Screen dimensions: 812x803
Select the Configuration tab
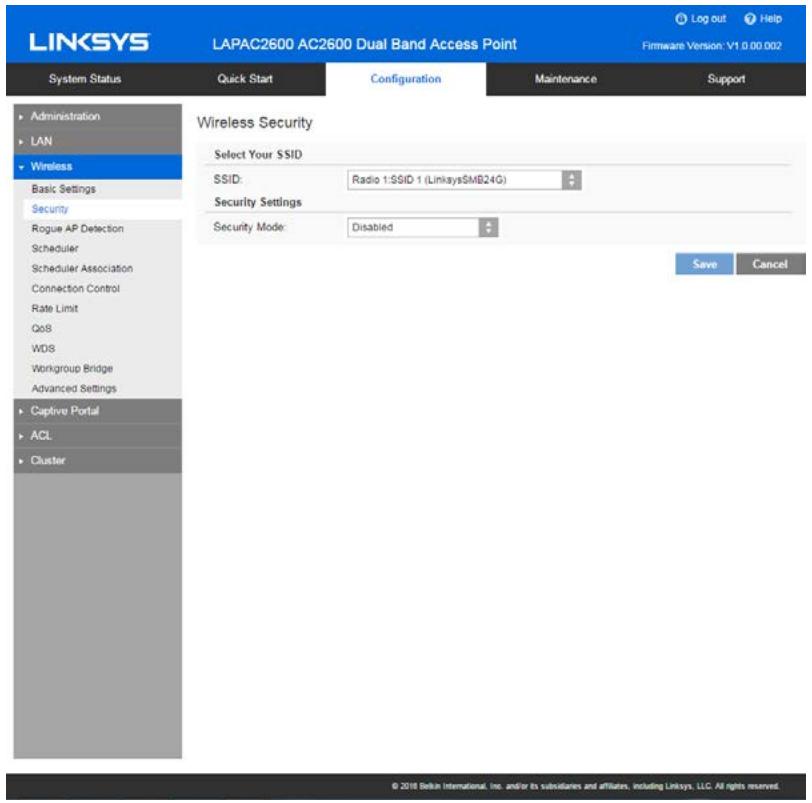coord(405,79)
